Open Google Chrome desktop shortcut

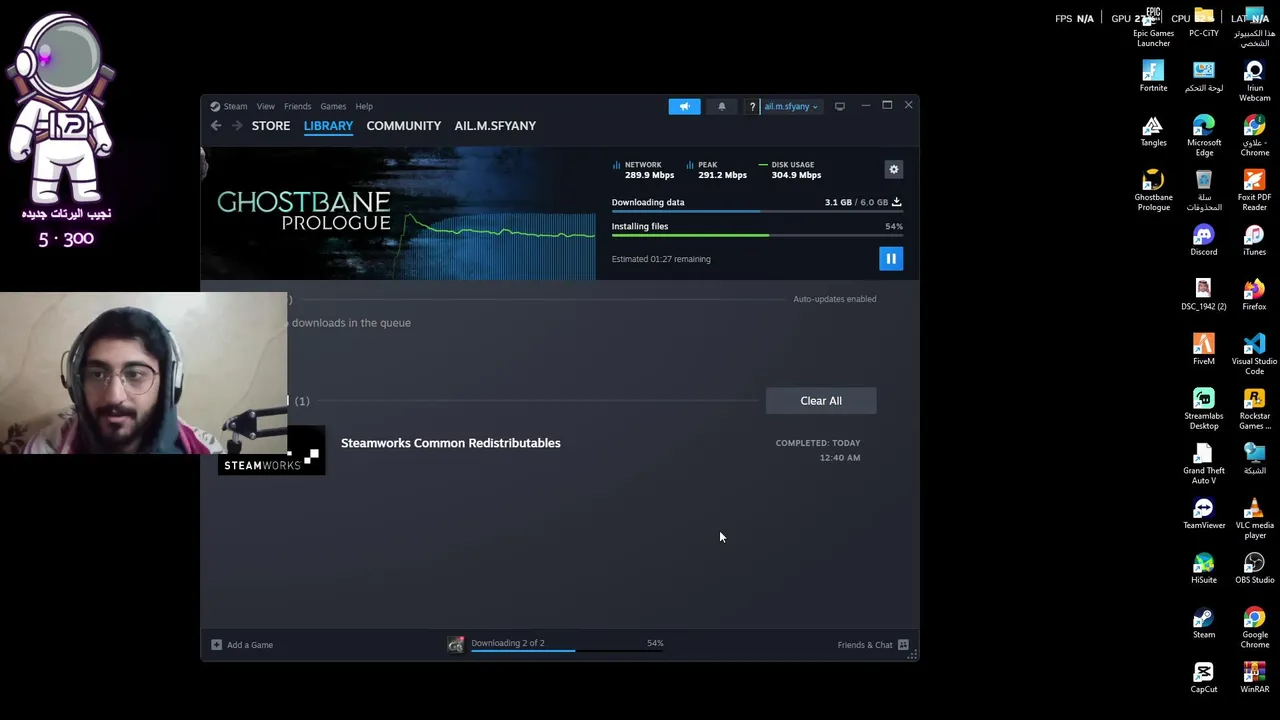(1254, 627)
